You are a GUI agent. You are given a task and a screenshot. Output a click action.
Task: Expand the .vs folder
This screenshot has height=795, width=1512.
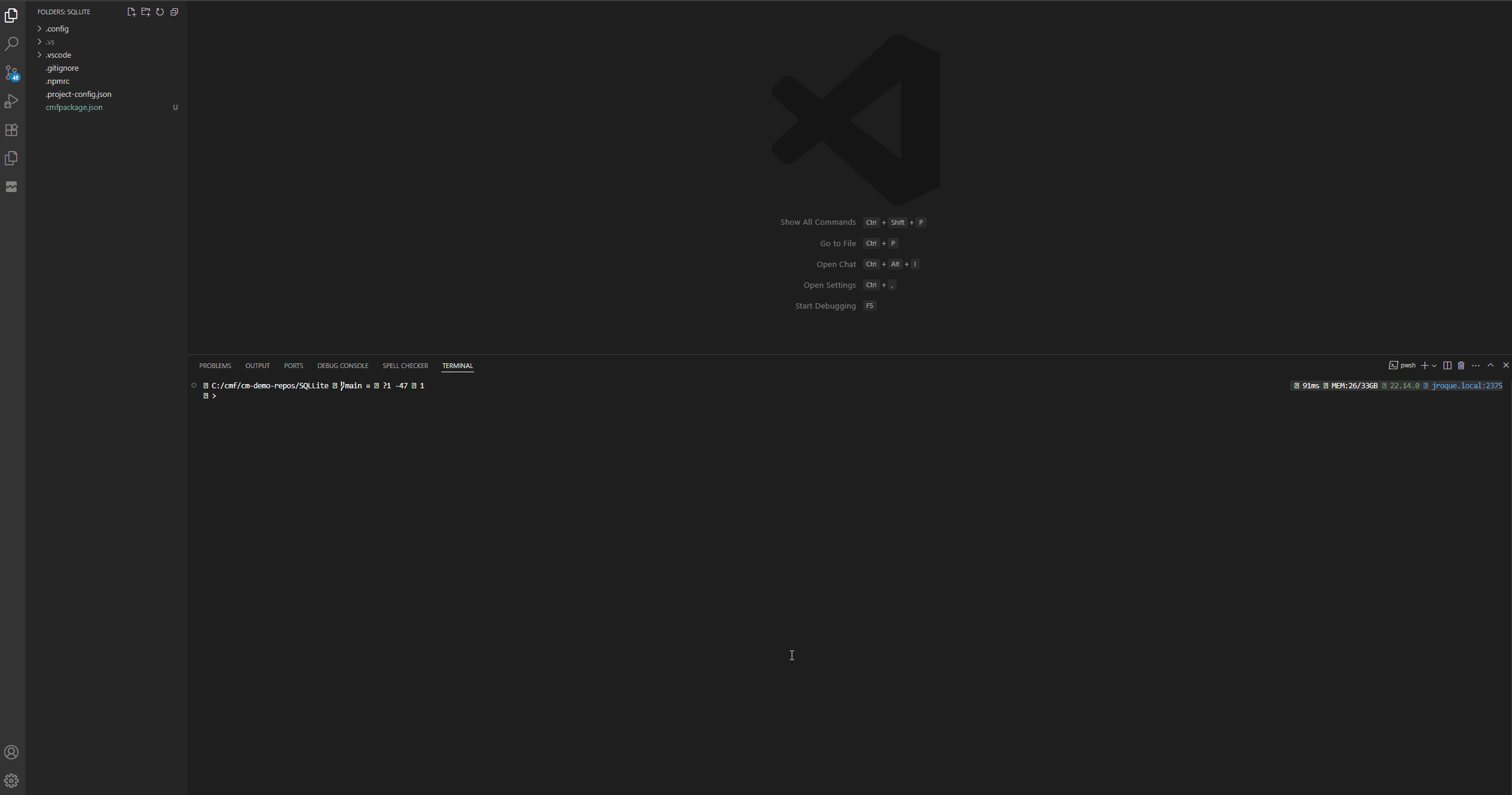click(106, 42)
